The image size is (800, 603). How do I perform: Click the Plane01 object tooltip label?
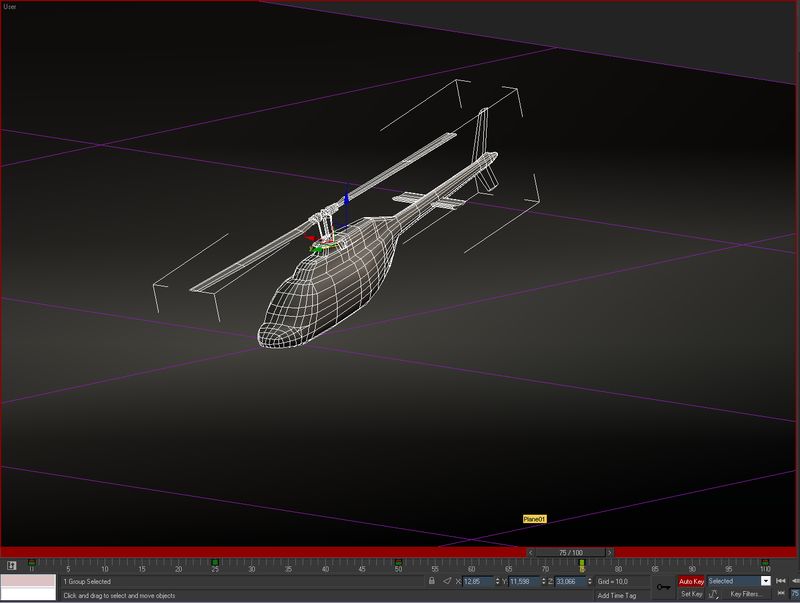[534, 519]
